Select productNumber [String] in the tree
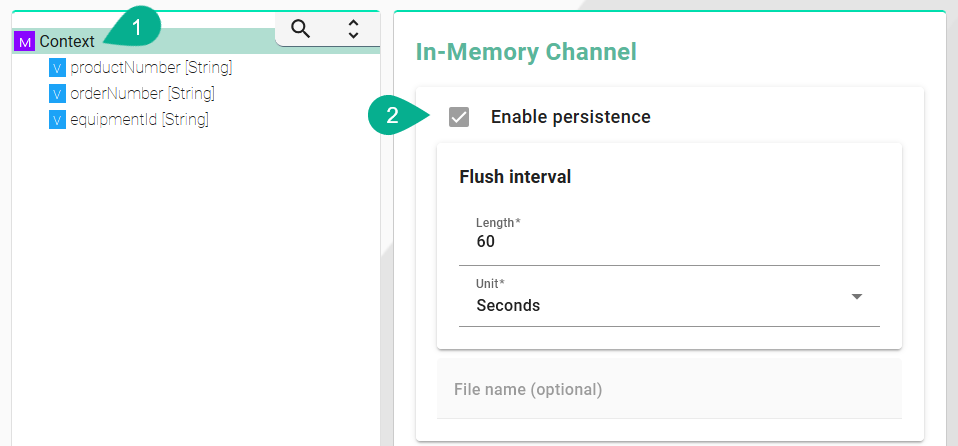 pos(151,68)
